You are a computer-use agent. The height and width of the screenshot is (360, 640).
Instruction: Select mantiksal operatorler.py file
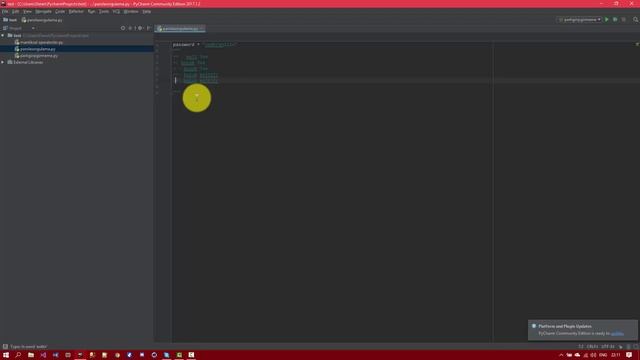pyautogui.click(x=41, y=42)
